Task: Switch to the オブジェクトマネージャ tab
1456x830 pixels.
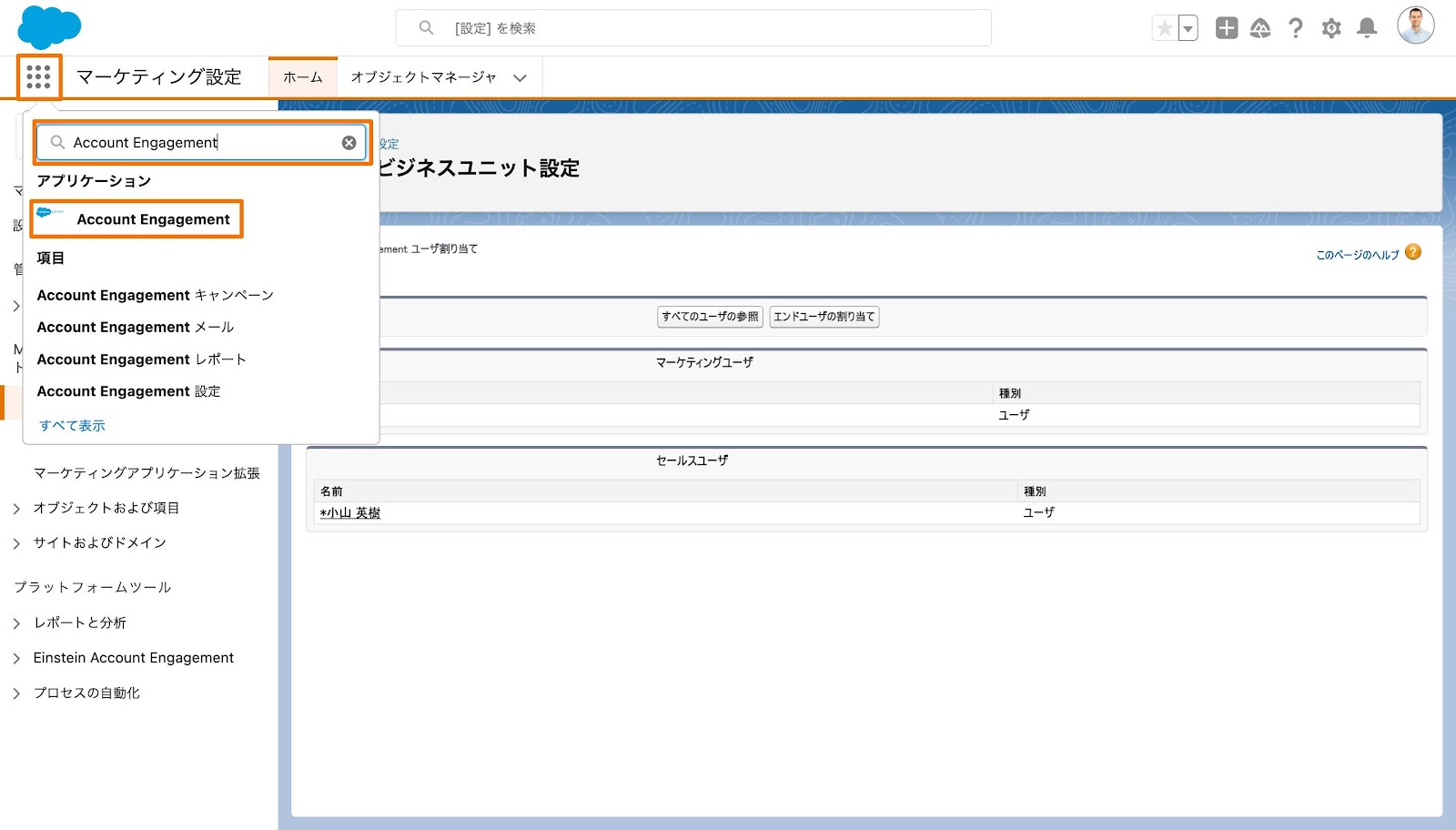Action: [423, 77]
